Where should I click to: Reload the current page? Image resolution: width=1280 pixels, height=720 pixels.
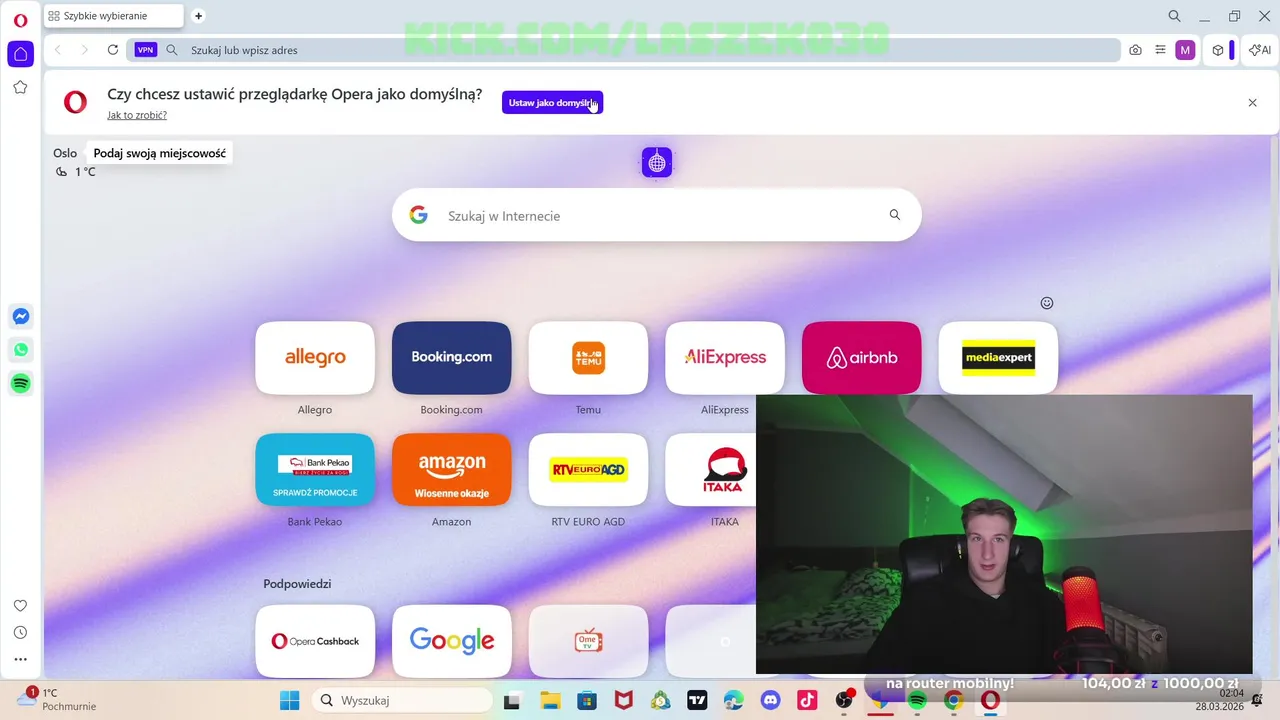click(x=113, y=50)
